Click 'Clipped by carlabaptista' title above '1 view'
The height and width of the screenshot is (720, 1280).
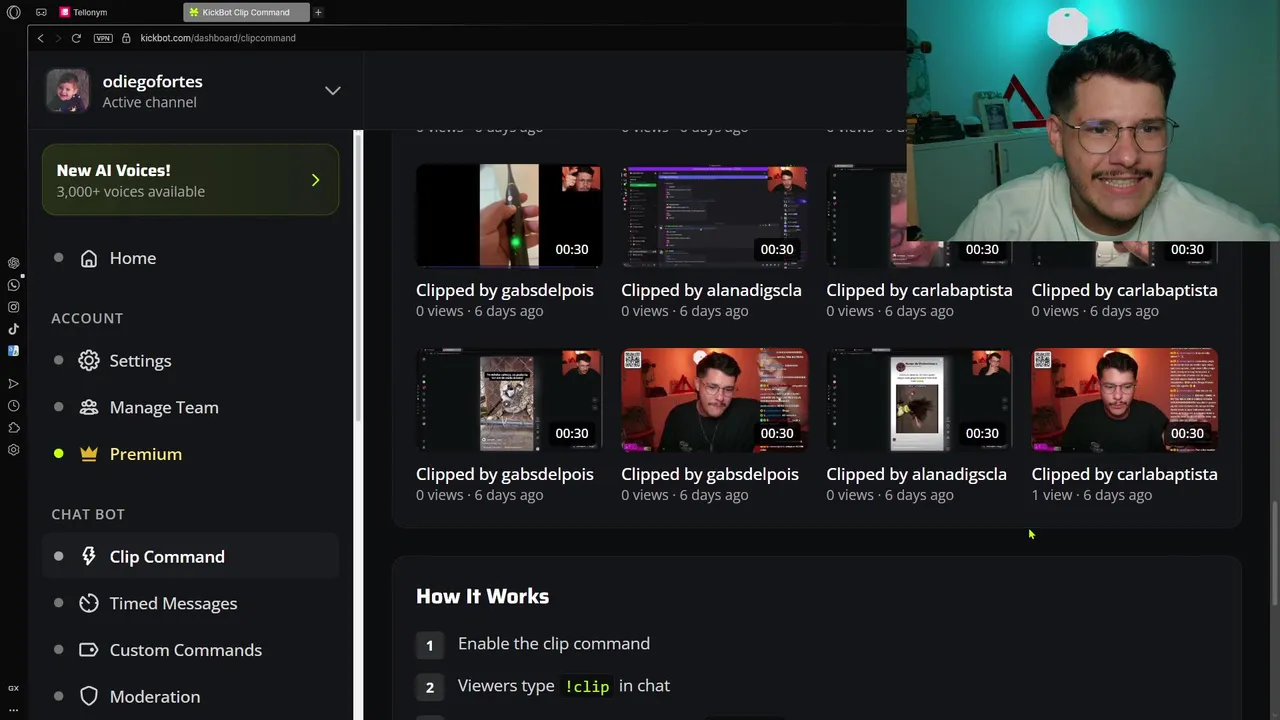pyautogui.click(x=1124, y=474)
